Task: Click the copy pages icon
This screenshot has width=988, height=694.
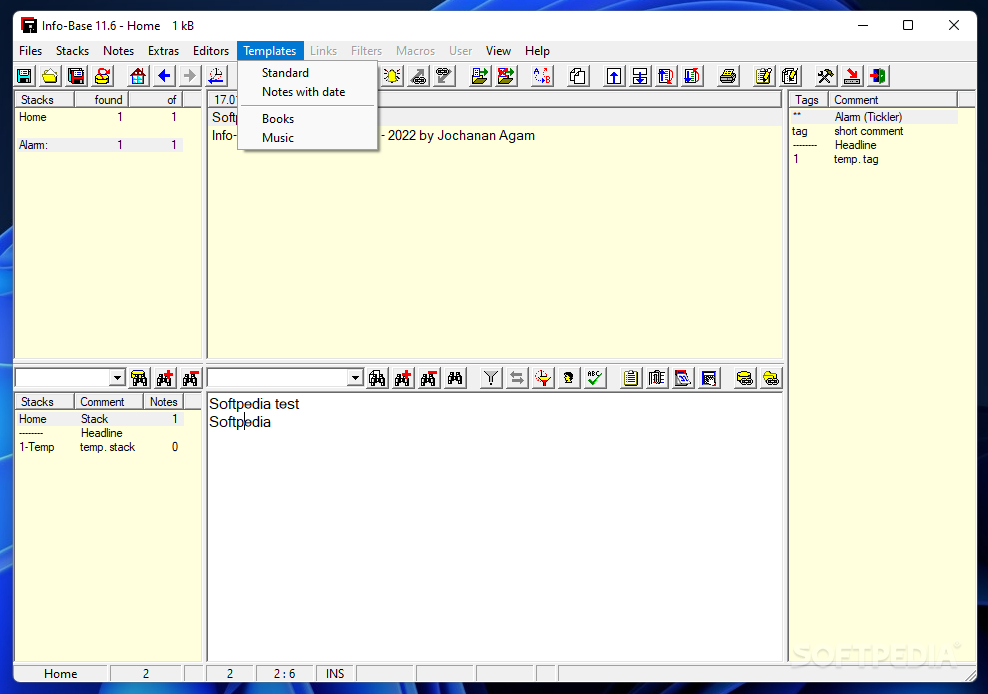Action: click(578, 76)
